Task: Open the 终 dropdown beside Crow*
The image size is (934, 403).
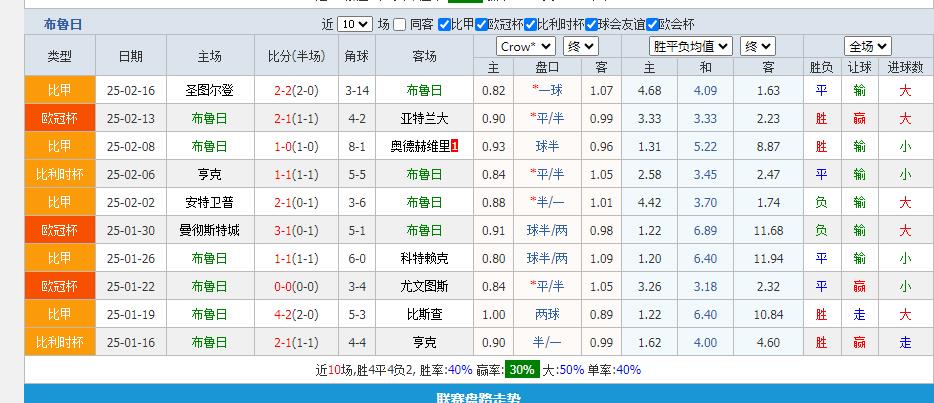Action: coord(581,46)
